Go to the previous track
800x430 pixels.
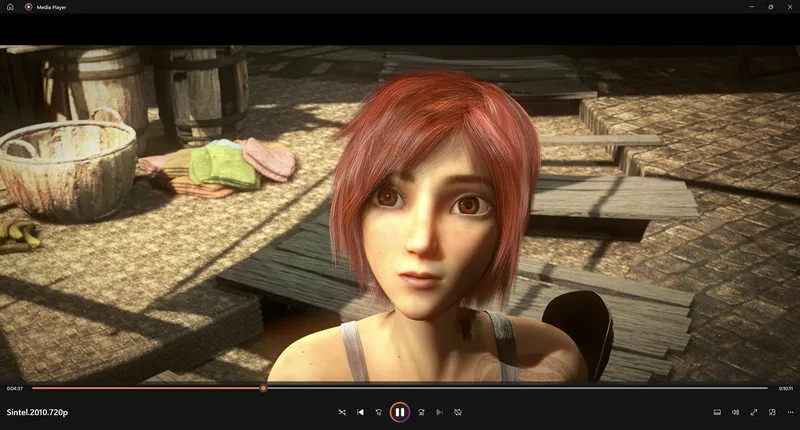(x=360, y=412)
